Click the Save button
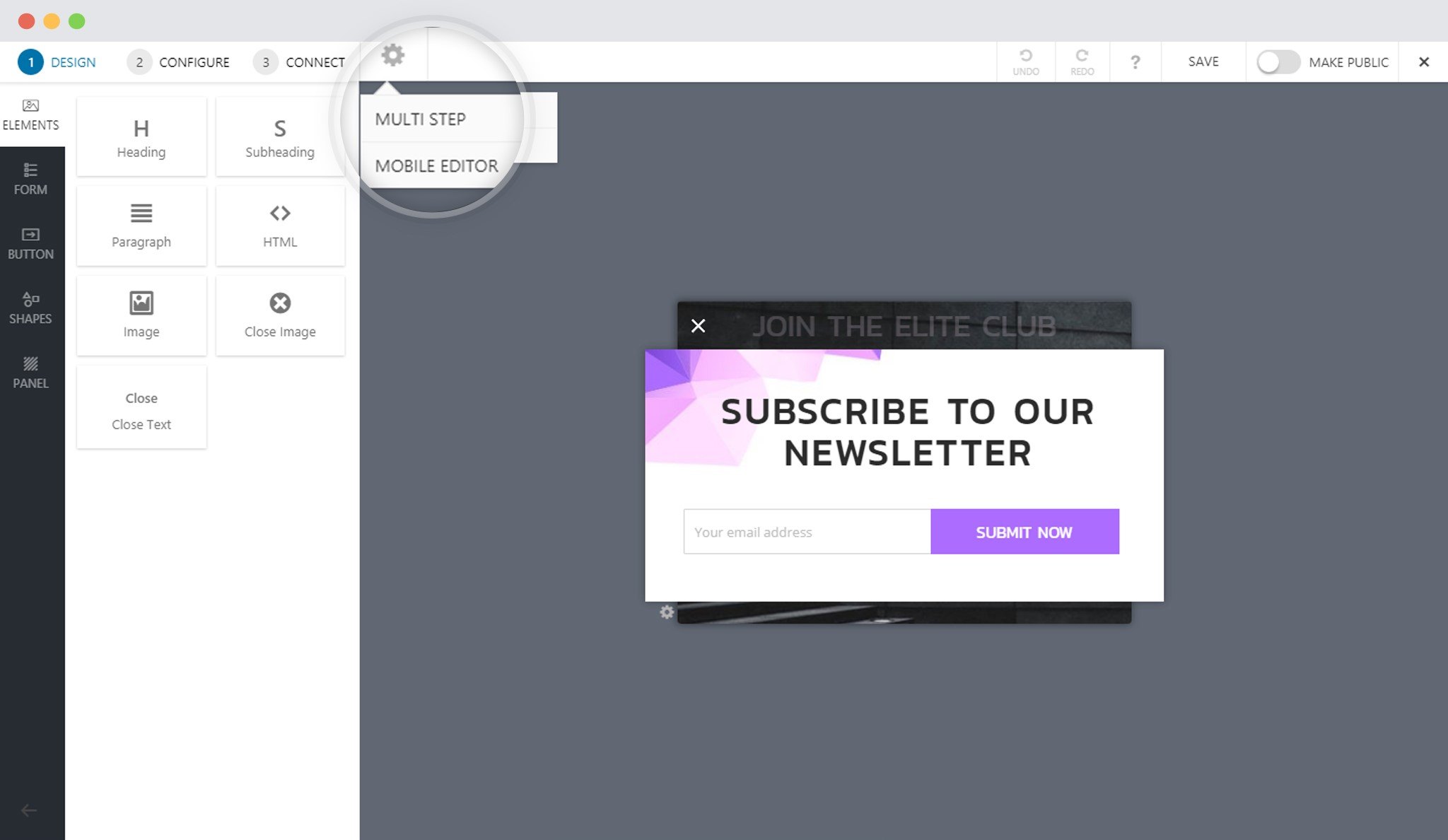The width and height of the screenshot is (1448, 840). pyautogui.click(x=1203, y=62)
